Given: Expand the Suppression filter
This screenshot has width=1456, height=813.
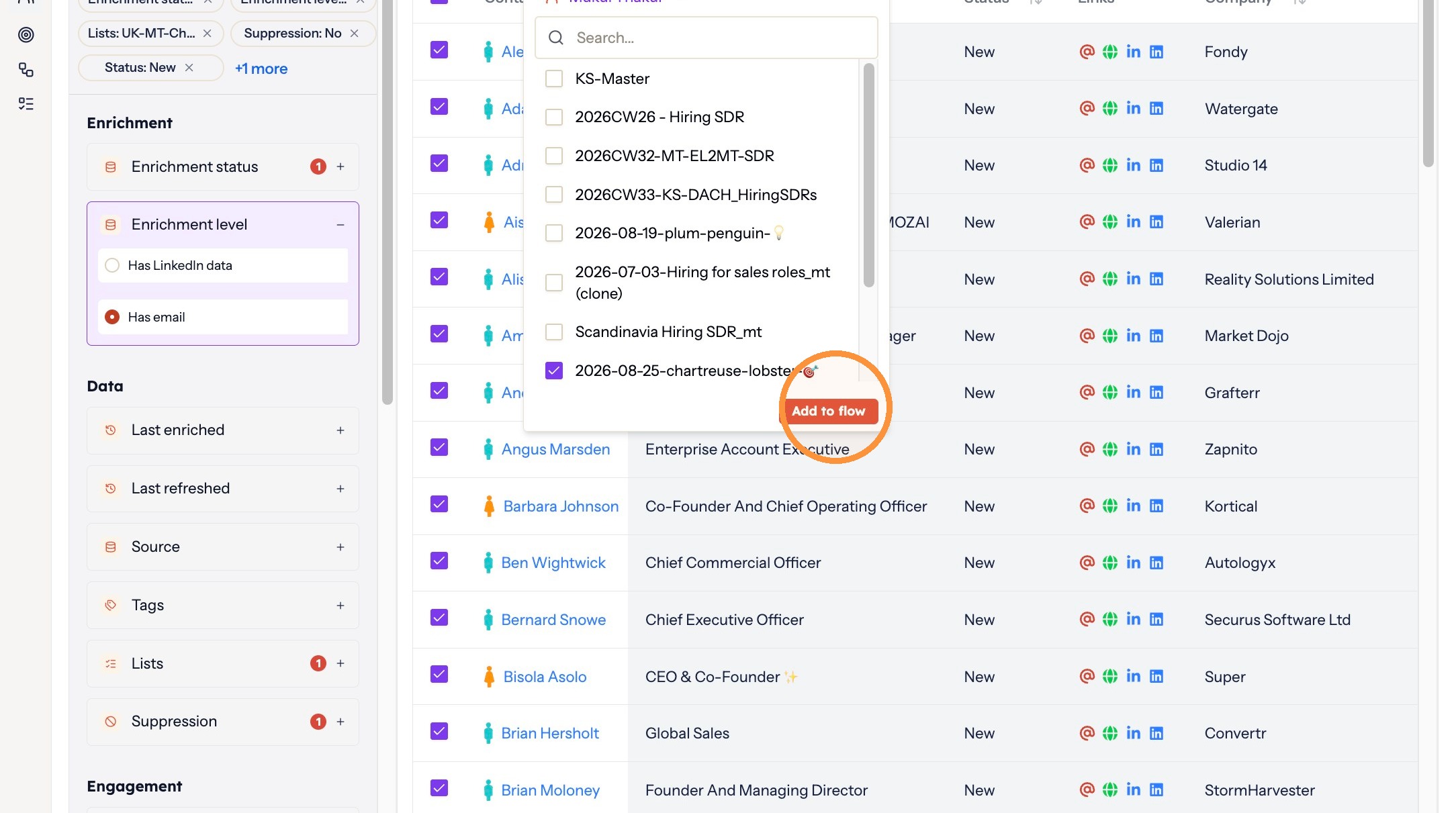Looking at the screenshot, I should 340,722.
